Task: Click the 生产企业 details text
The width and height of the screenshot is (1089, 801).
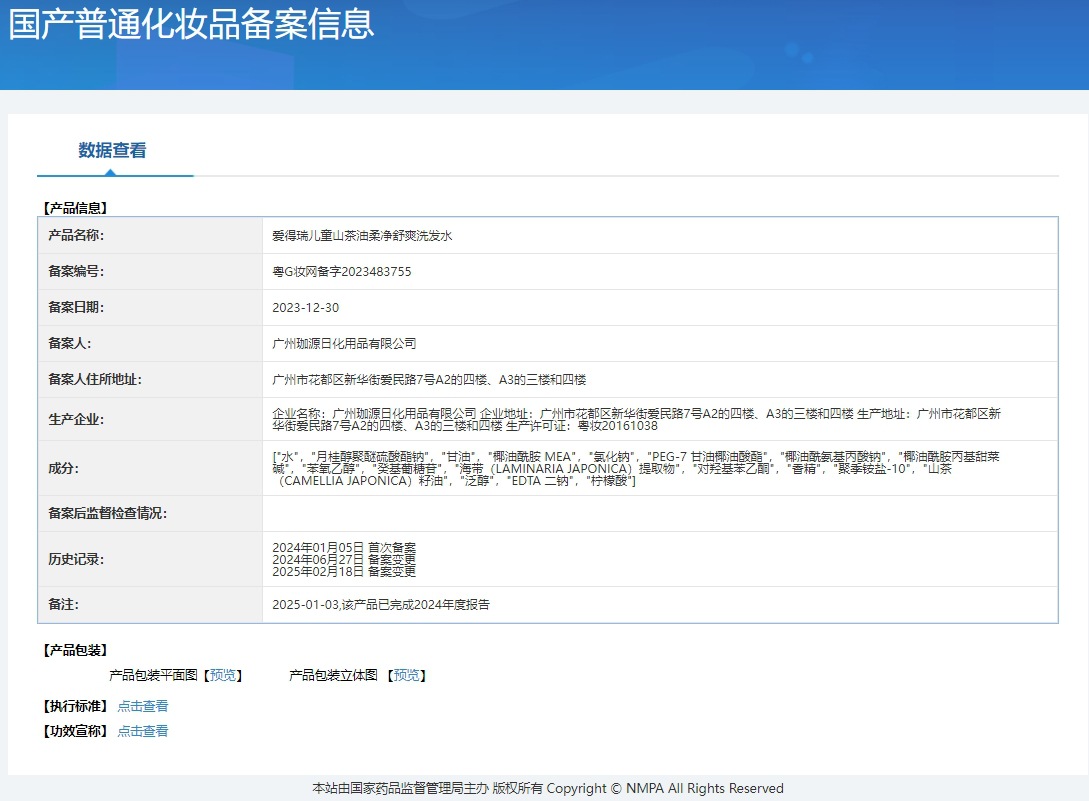Action: click(x=636, y=420)
